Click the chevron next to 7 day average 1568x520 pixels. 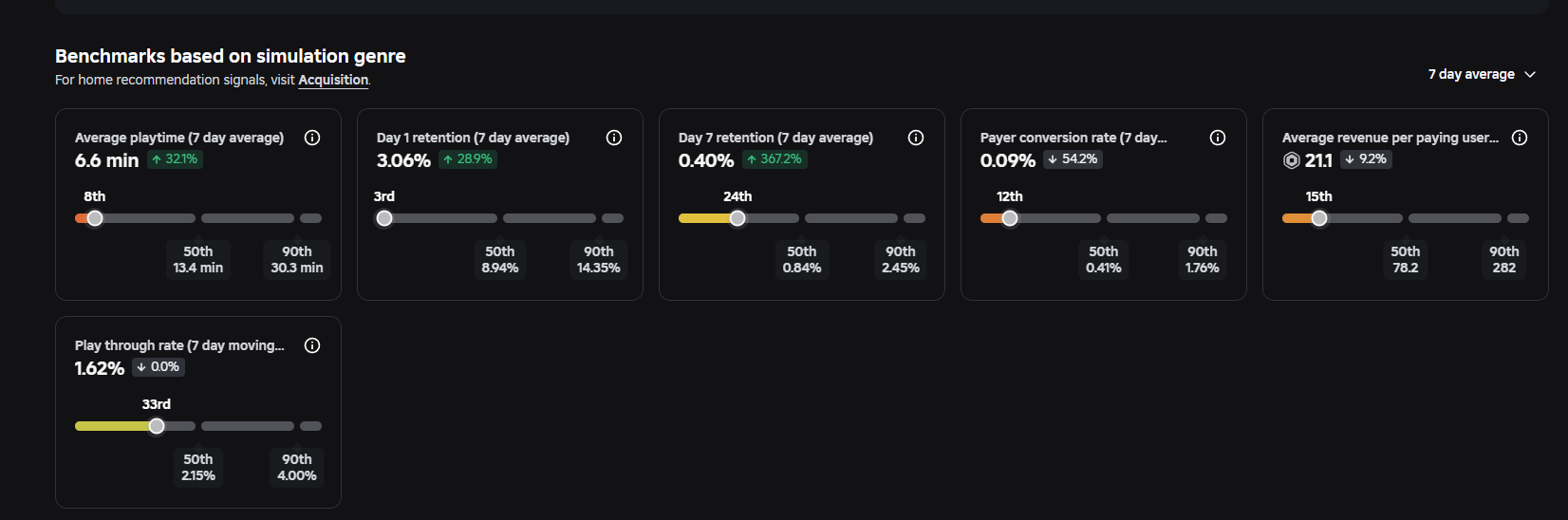(x=1530, y=74)
